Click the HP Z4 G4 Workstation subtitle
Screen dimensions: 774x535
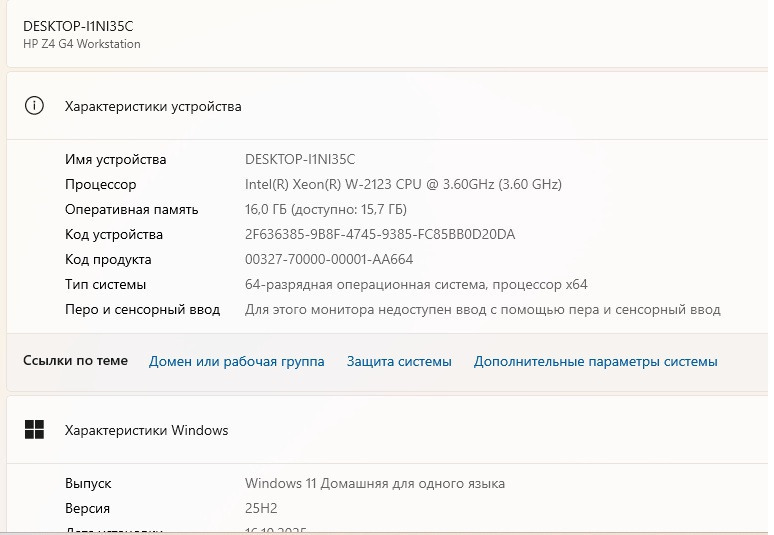click(x=82, y=44)
